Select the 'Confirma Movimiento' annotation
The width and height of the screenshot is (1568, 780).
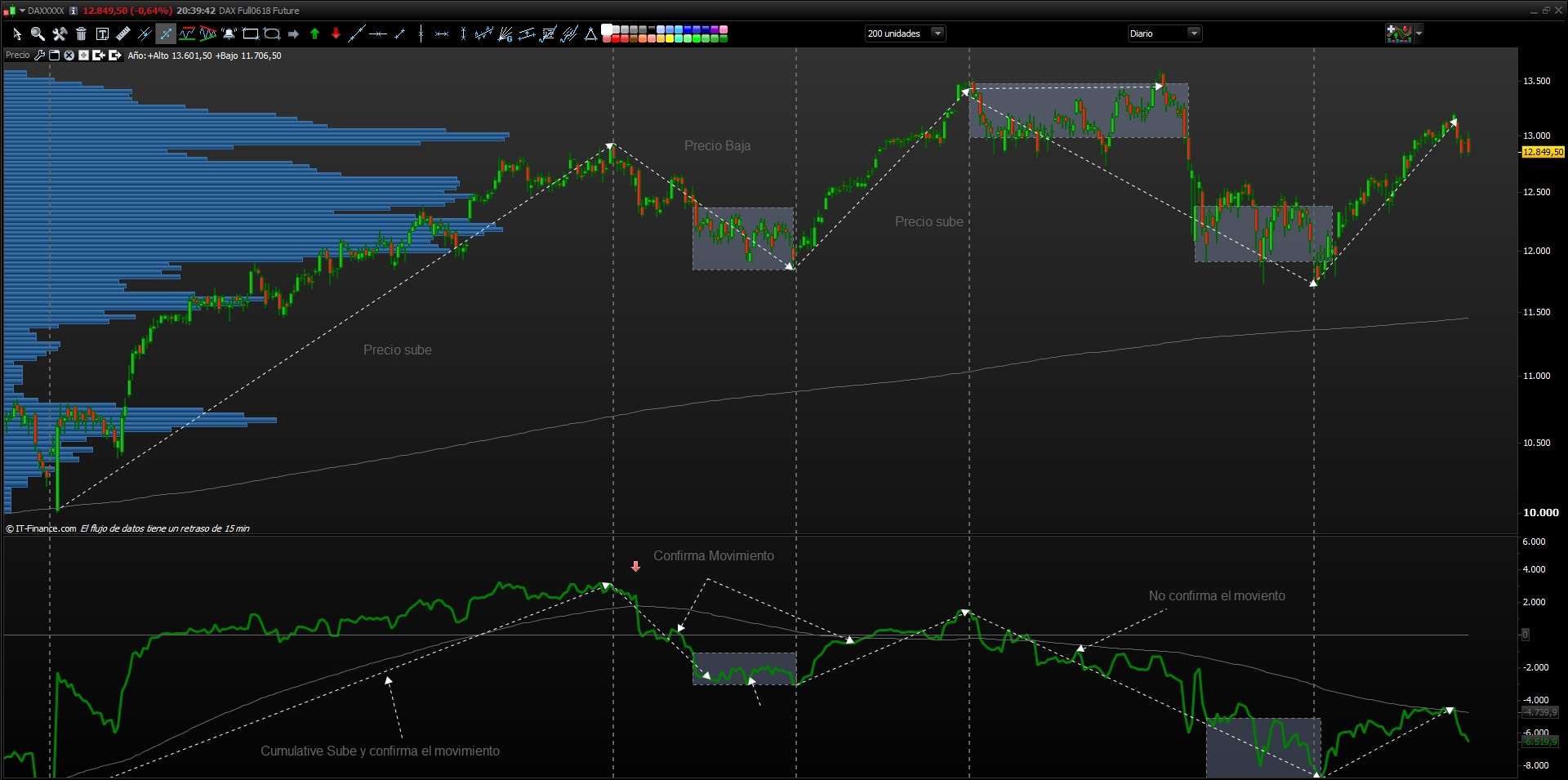tap(714, 555)
